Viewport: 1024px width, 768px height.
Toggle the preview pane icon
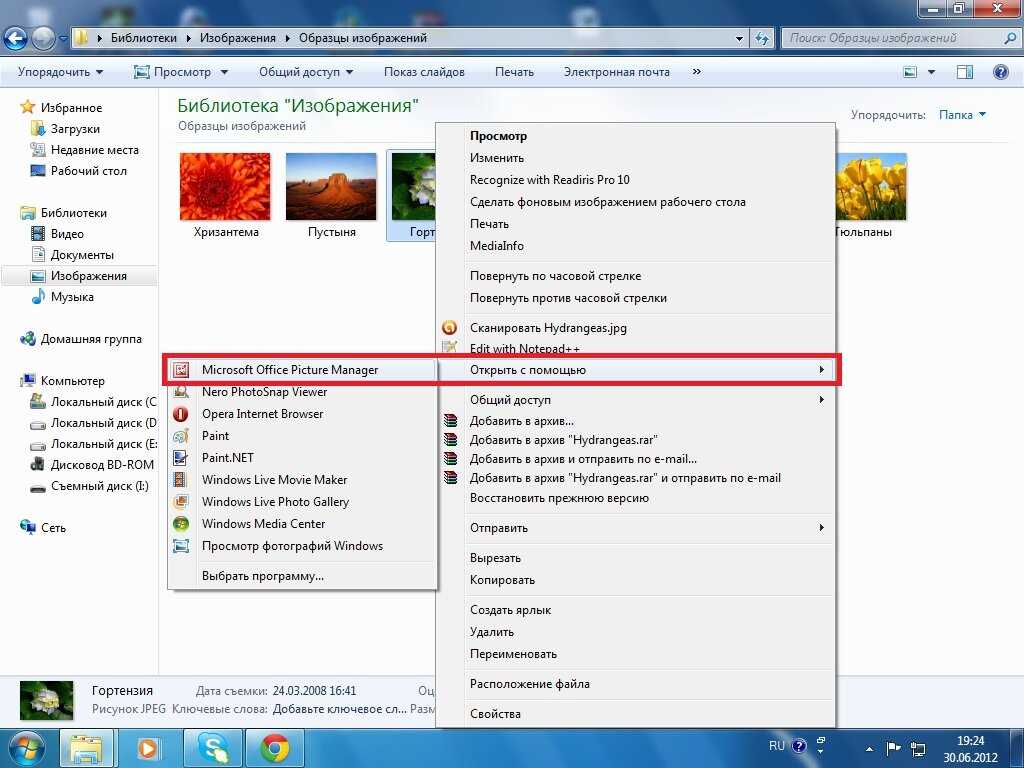tap(965, 72)
